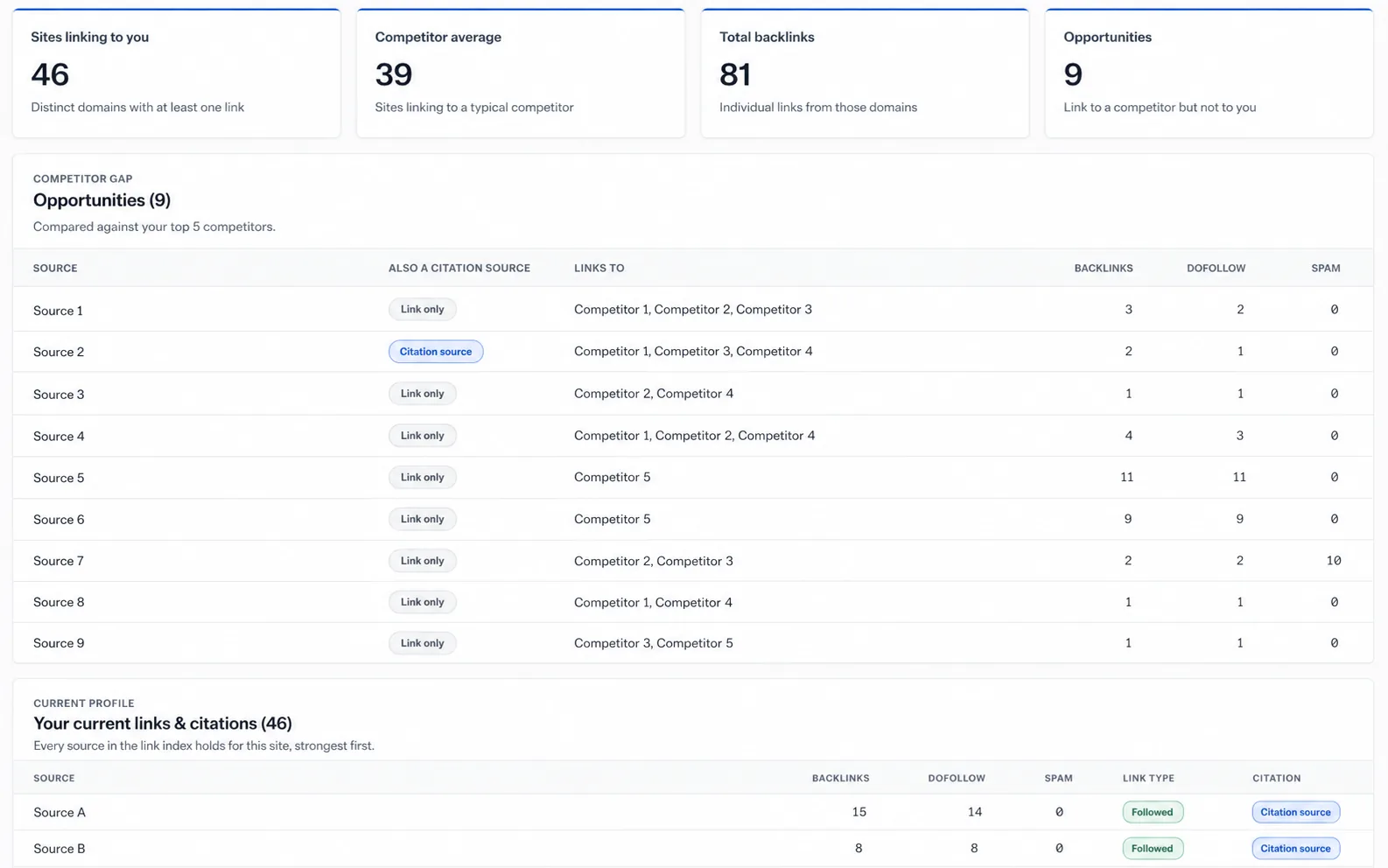Click 'Your current links & citations (46)' heading
1388x868 pixels.
[x=163, y=724]
